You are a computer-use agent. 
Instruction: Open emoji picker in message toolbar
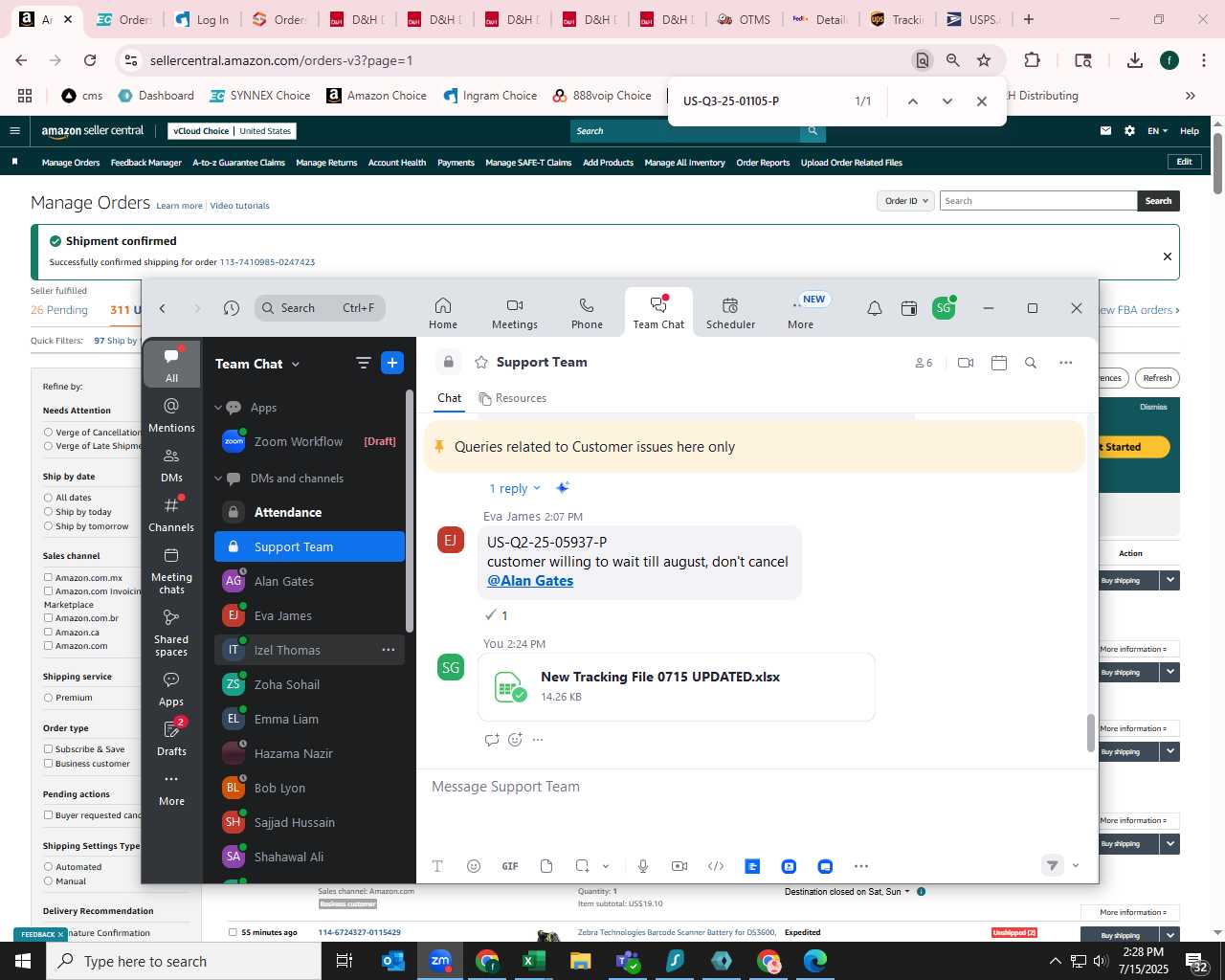click(474, 866)
